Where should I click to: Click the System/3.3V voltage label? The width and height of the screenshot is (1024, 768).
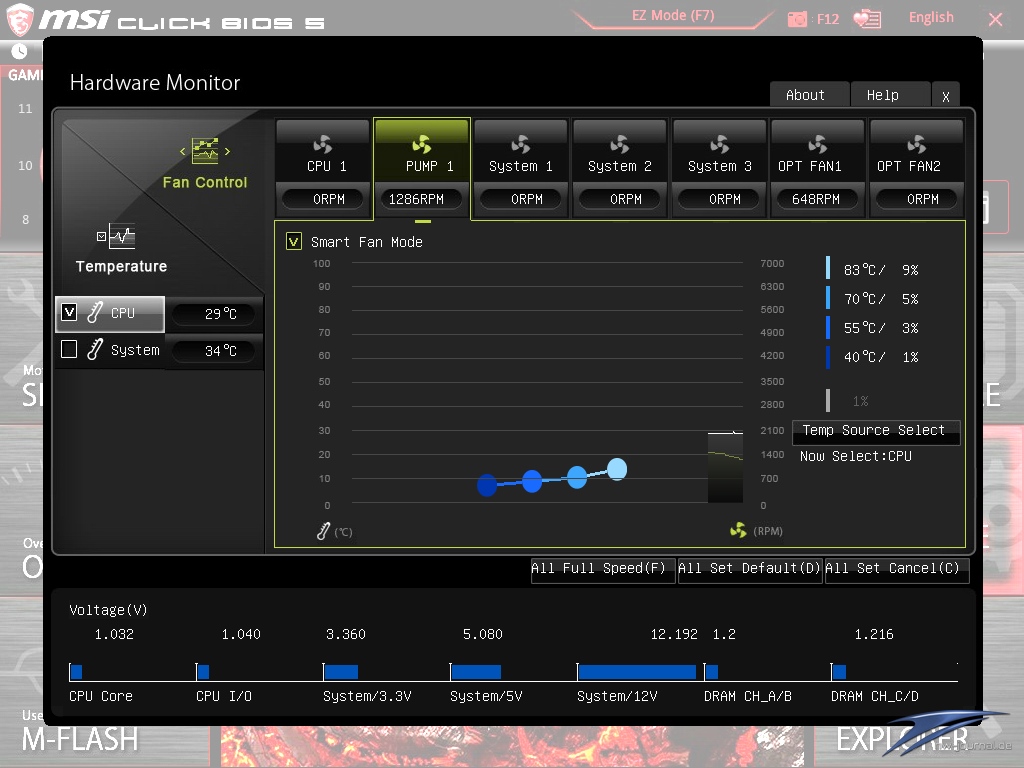(x=367, y=697)
